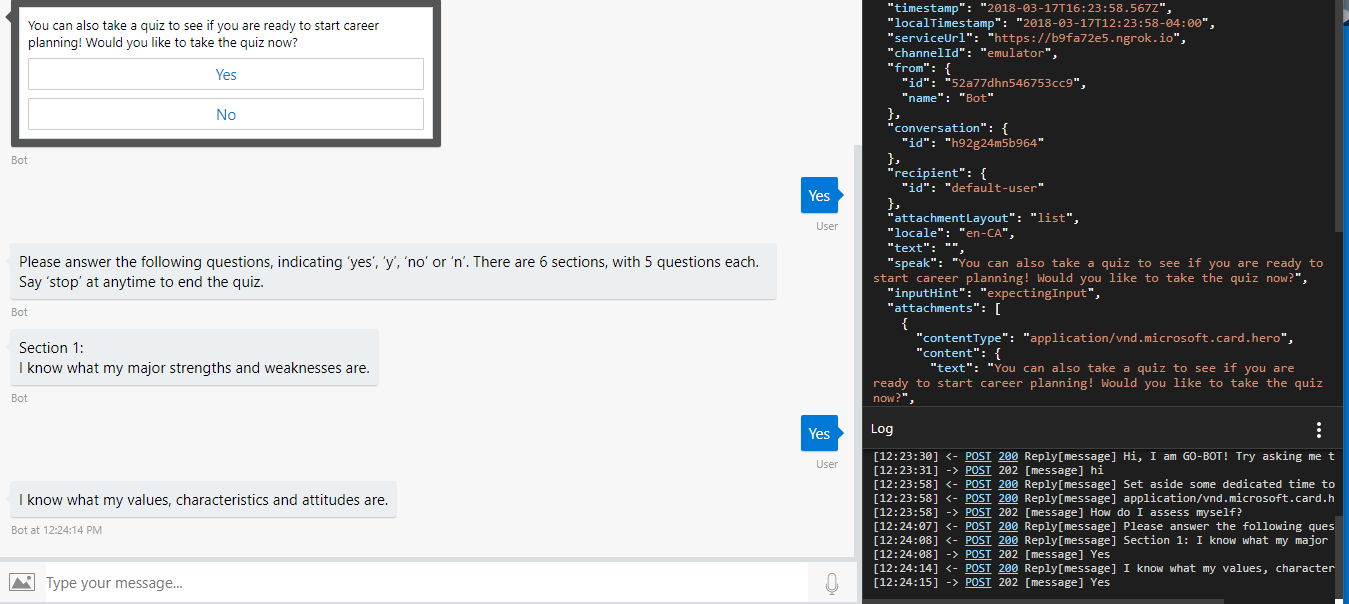The width and height of the screenshot is (1349, 604).
Task: Open the POST 200 entry logged at 12:24:07
Action: 978,526
